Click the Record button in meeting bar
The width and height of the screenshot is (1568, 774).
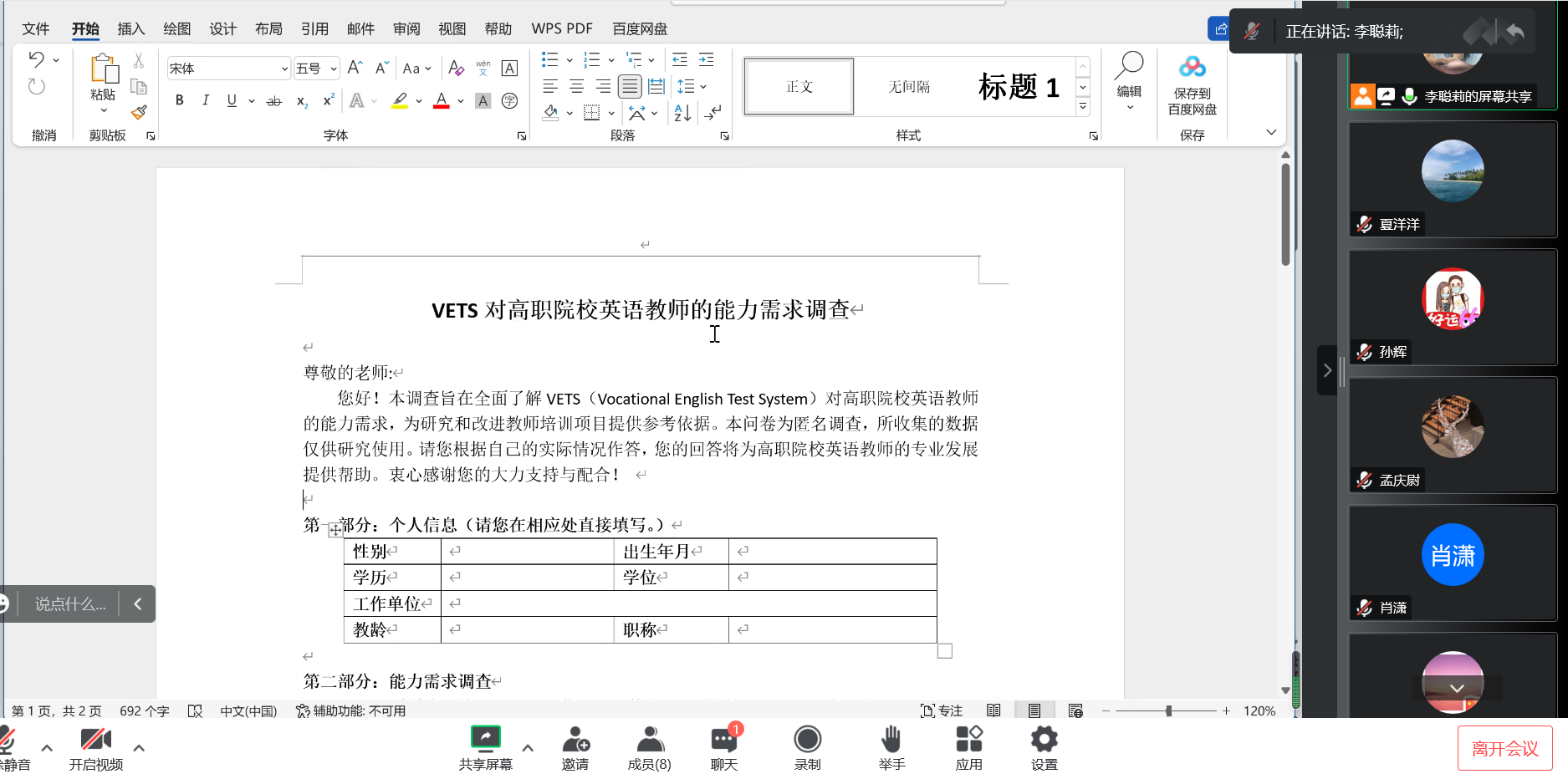pyautogui.click(x=807, y=747)
